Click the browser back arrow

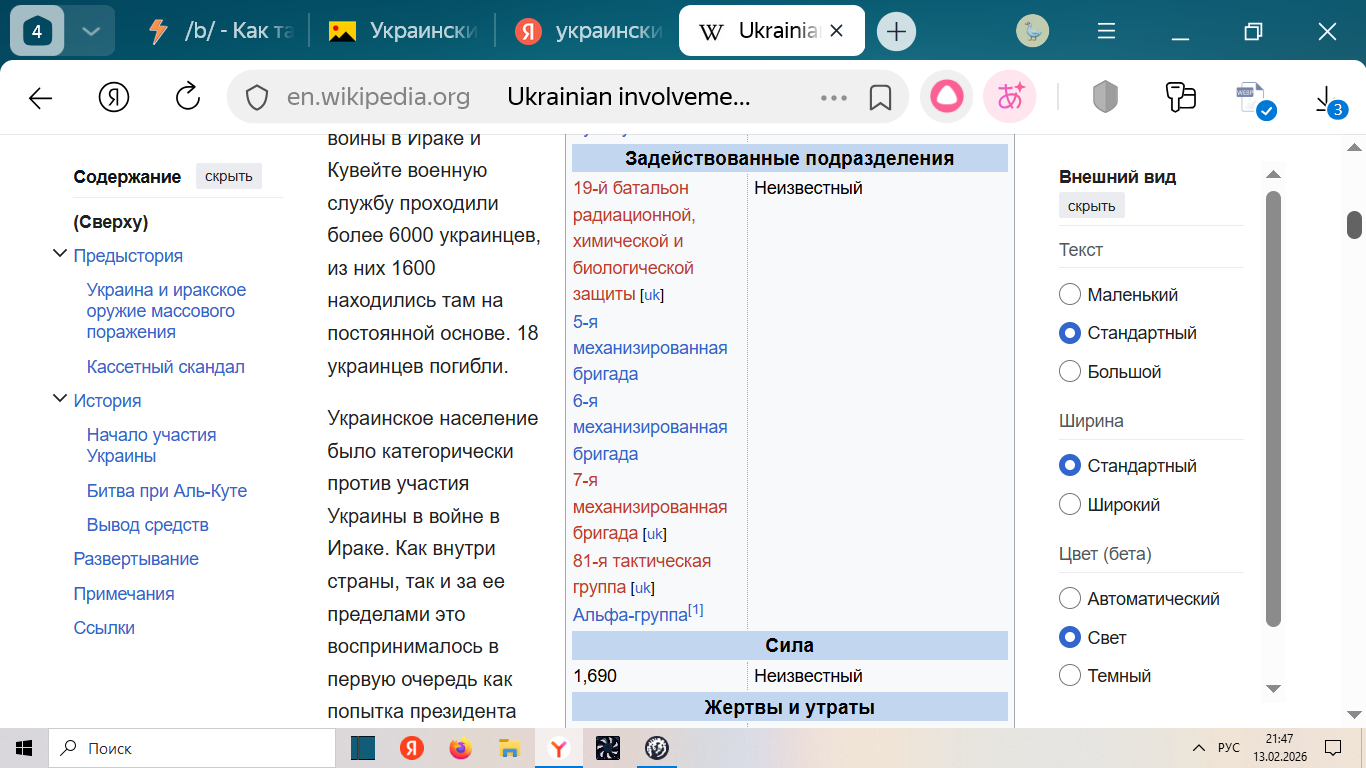coord(40,97)
